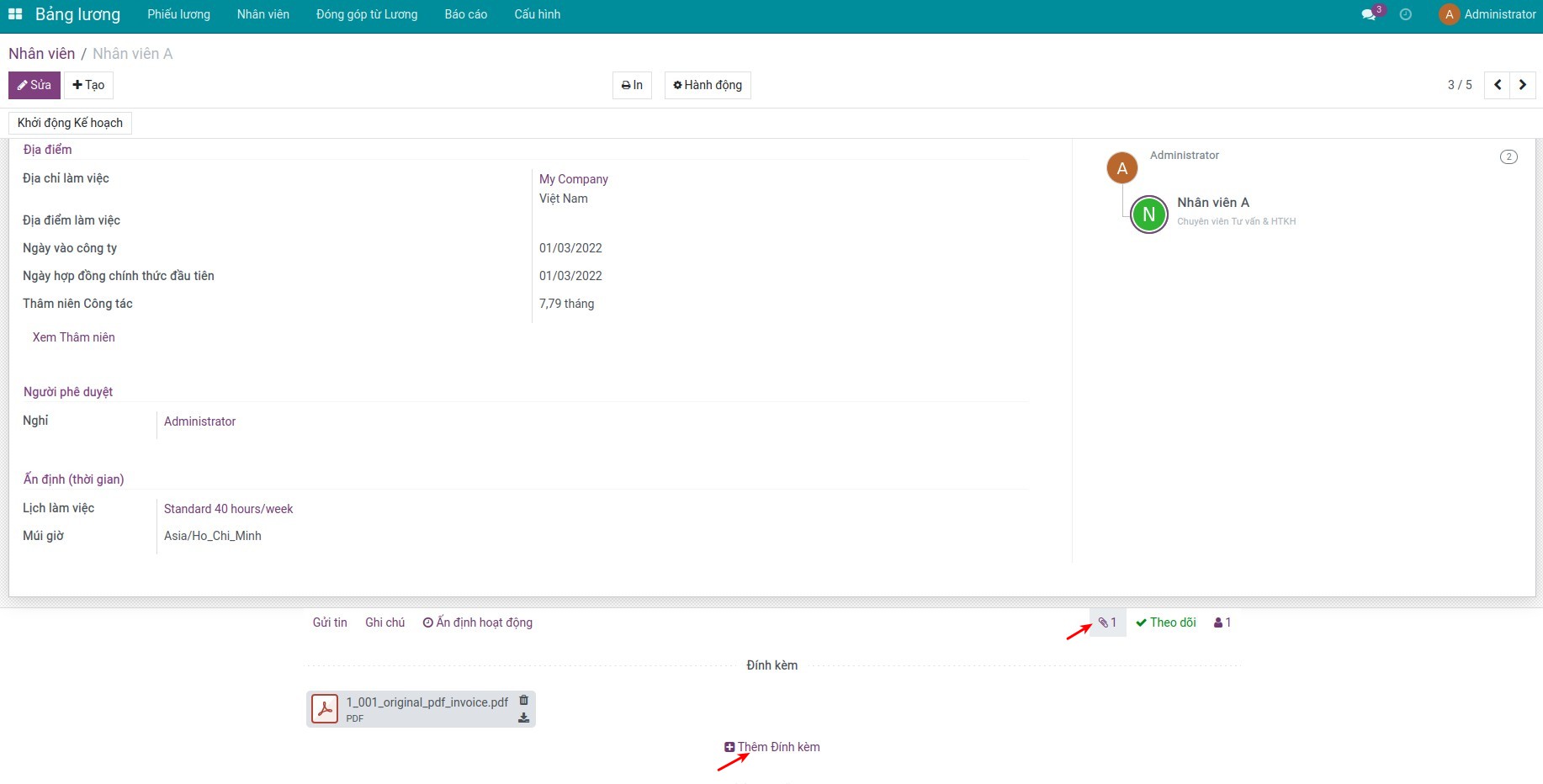
Task: Click Thêm Đính kèm link
Action: click(772, 747)
